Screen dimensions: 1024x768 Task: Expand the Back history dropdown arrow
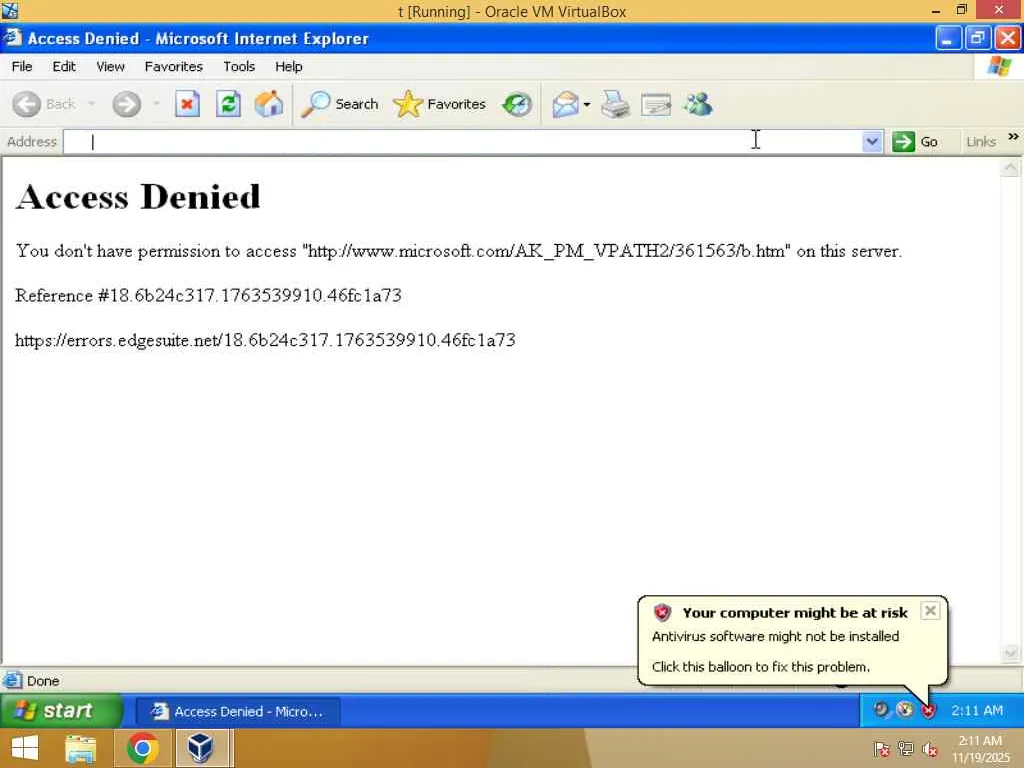click(x=91, y=104)
